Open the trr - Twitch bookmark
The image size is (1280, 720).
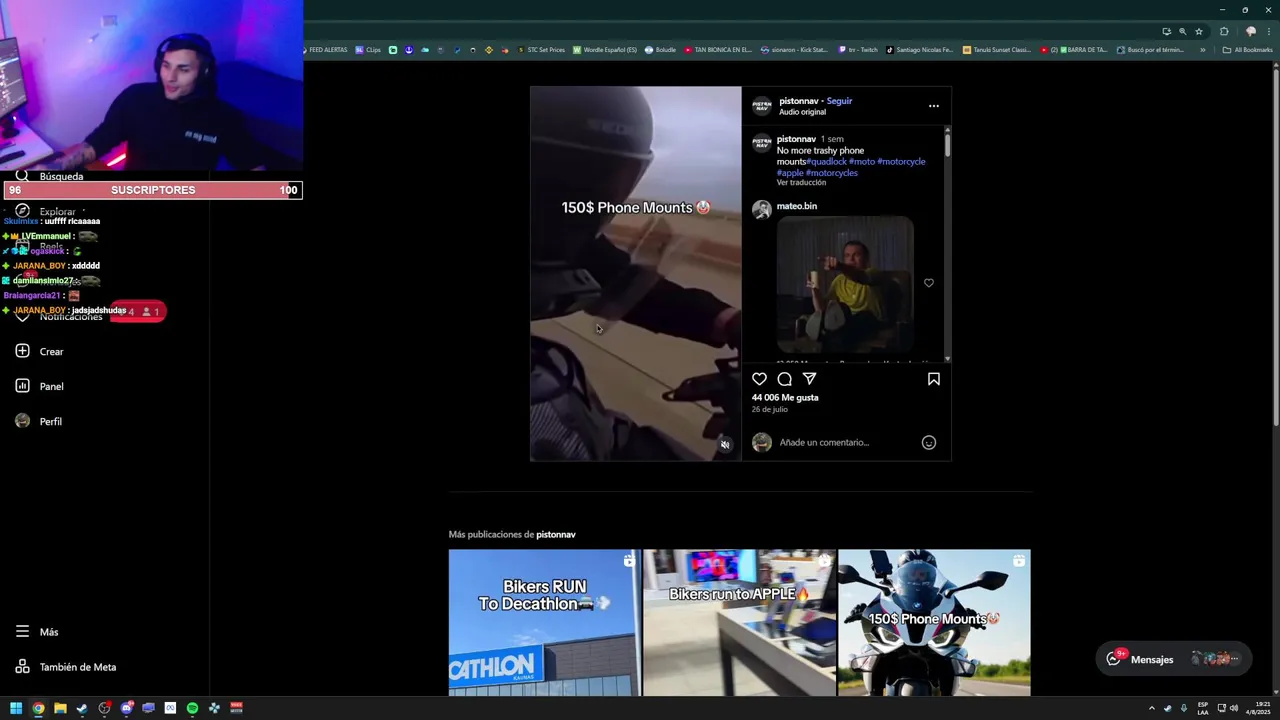click(x=858, y=50)
